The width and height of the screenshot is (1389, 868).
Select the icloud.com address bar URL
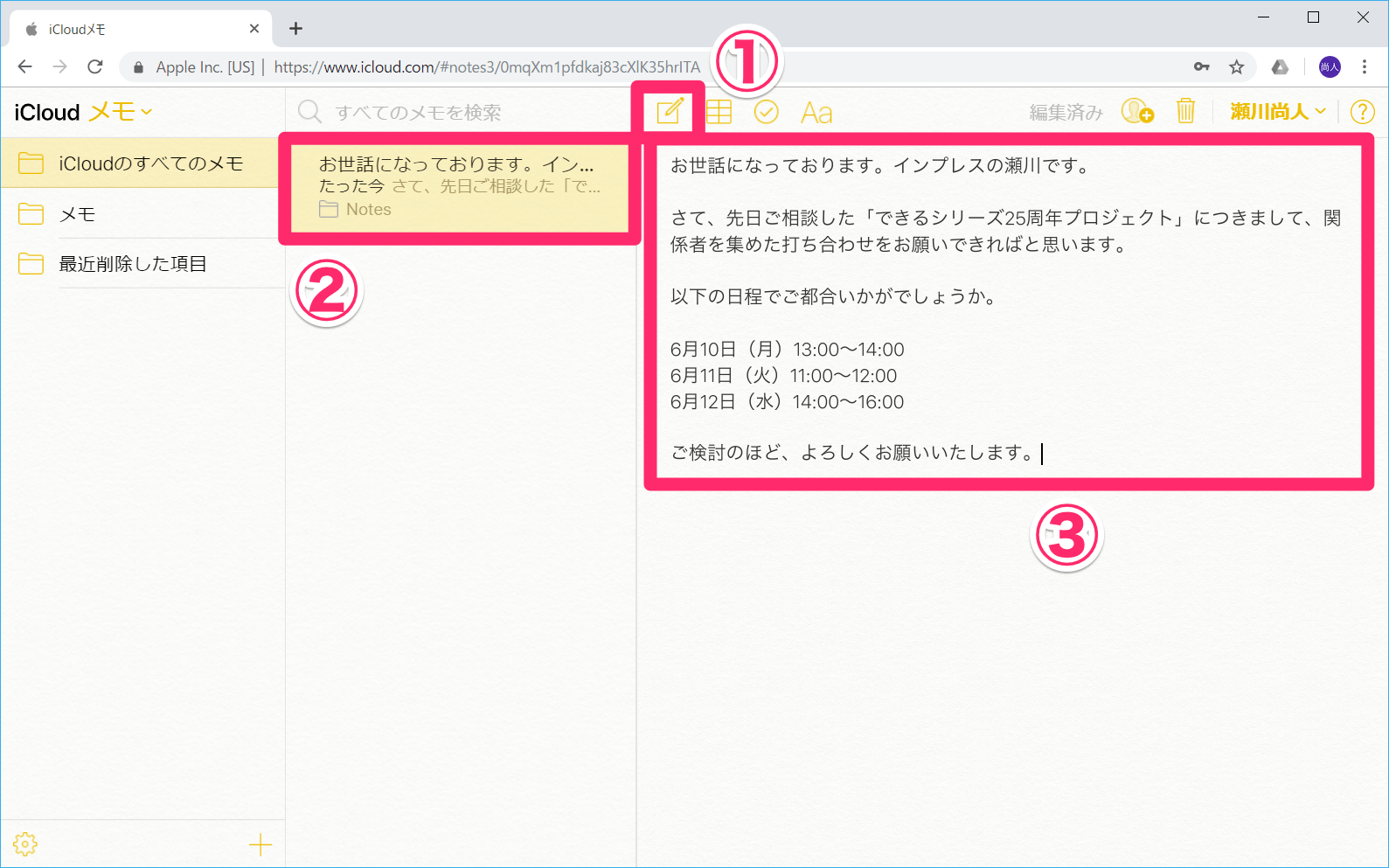click(x=487, y=67)
